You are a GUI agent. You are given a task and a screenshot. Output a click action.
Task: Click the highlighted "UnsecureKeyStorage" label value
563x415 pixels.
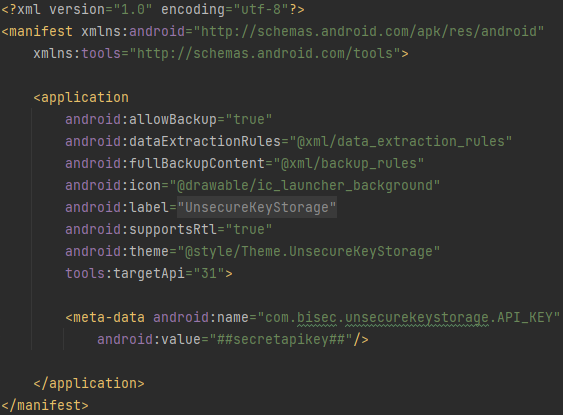coord(257,208)
